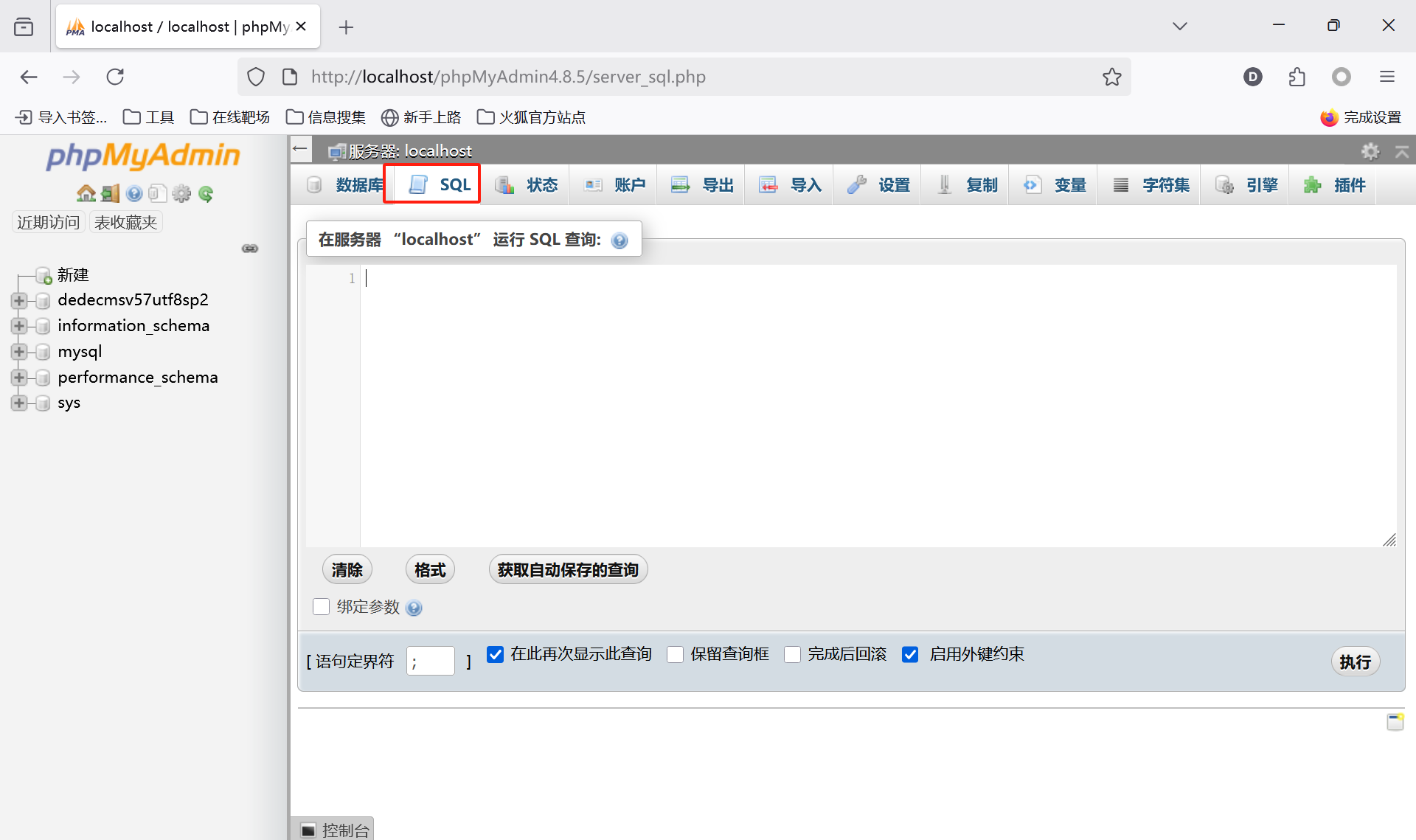Open 导出 tab
This screenshot has height=840, width=1416.
(701, 185)
